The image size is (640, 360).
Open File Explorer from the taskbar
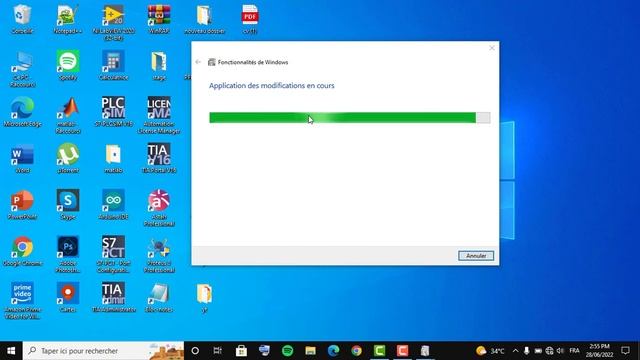310,351
